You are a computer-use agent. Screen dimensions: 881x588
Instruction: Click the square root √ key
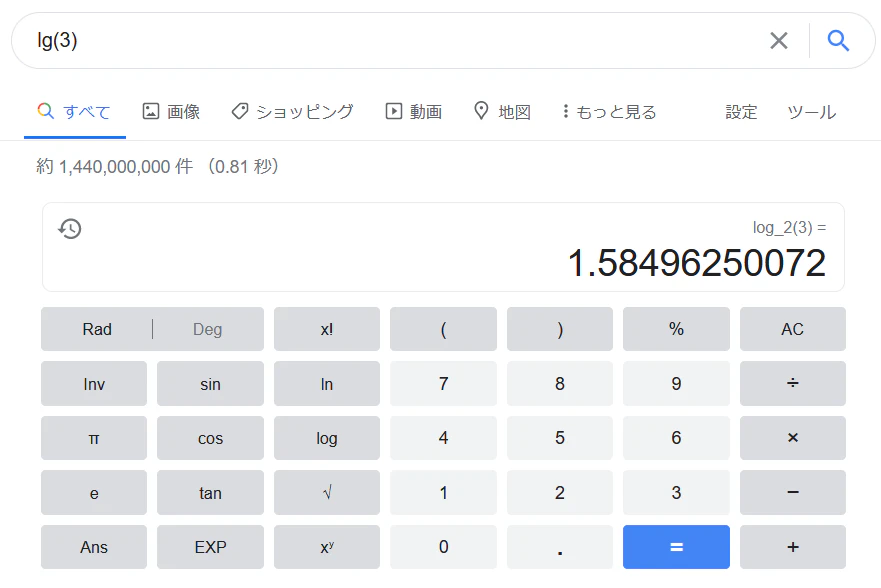327,493
